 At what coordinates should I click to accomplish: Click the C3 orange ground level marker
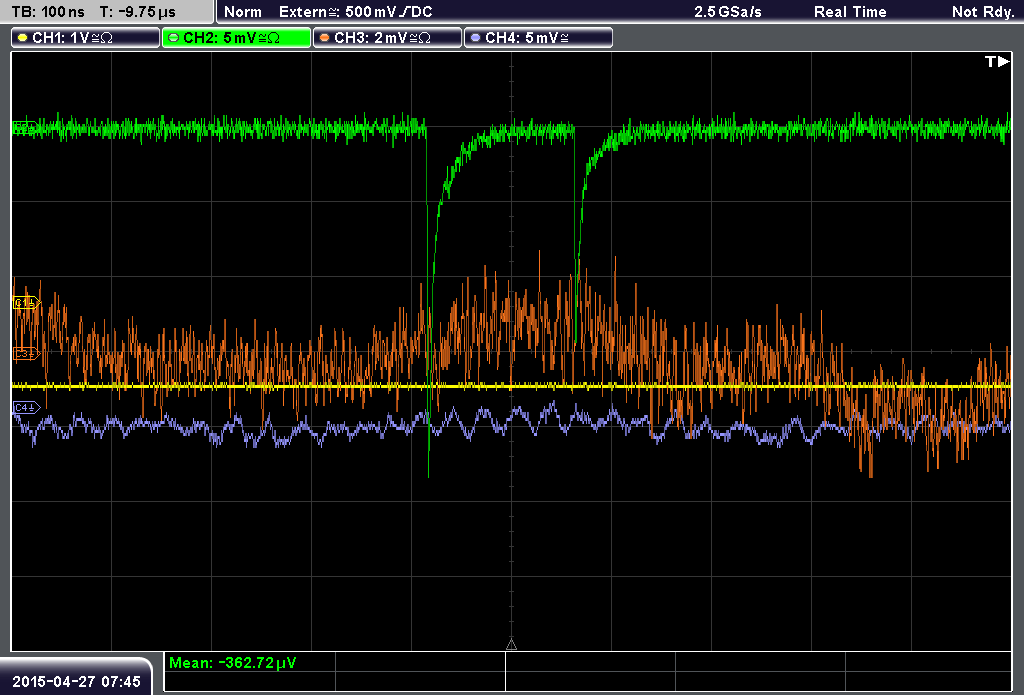(26, 353)
